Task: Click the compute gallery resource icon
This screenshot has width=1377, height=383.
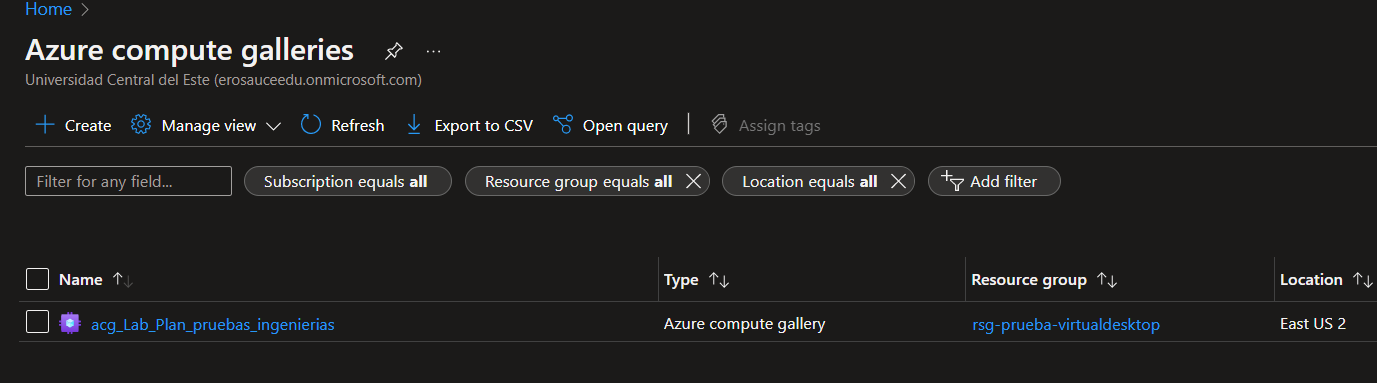Action: [x=69, y=323]
